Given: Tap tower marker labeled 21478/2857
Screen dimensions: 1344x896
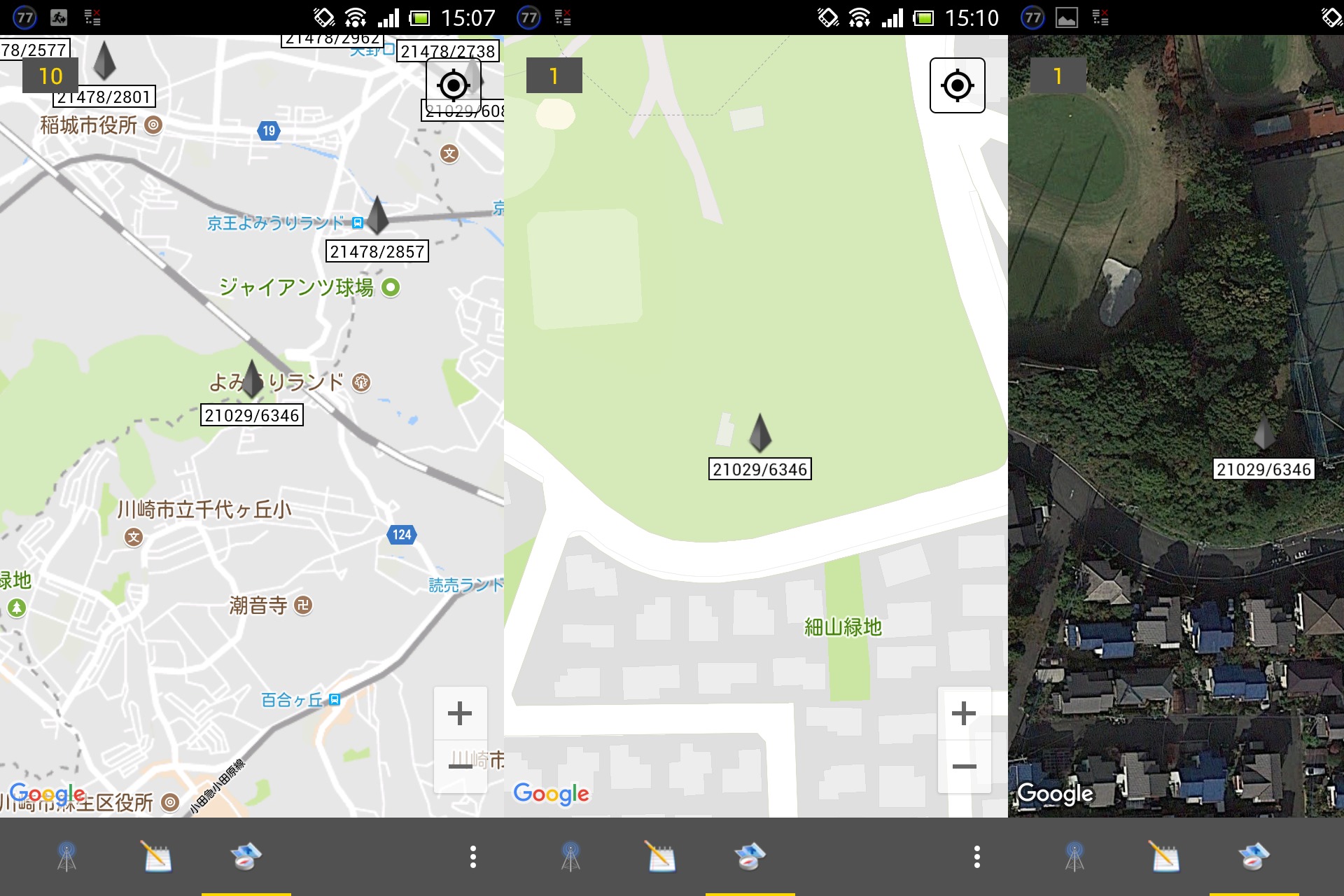Looking at the screenshot, I should [x=377, y=216].
